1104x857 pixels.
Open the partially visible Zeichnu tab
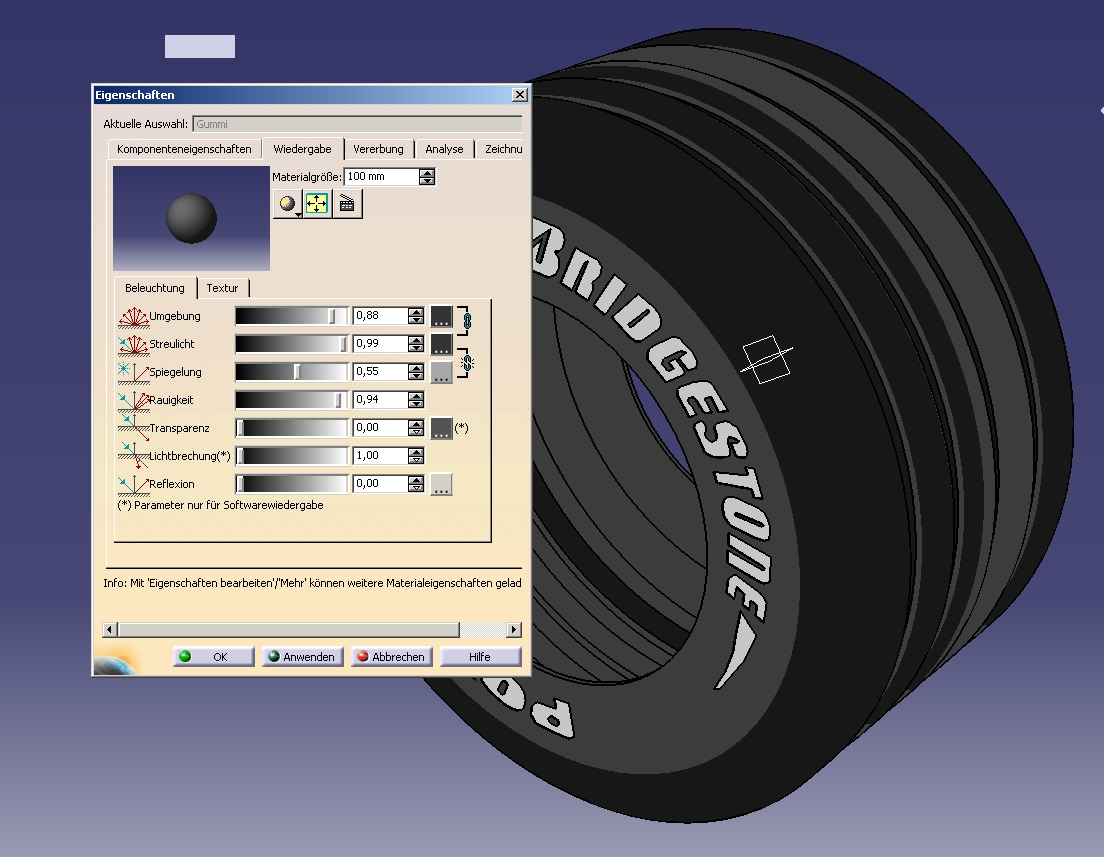point(503,149)
